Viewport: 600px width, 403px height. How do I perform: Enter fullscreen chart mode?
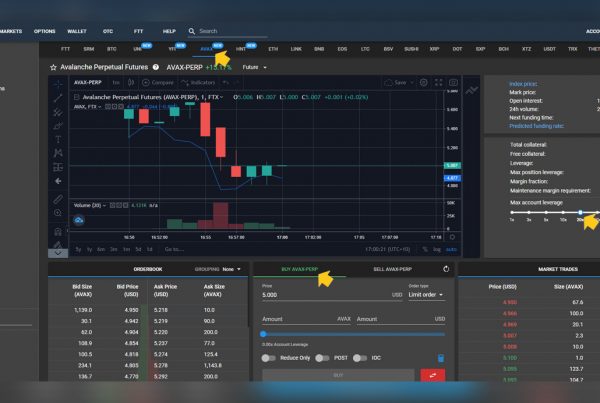click(439, 82)
